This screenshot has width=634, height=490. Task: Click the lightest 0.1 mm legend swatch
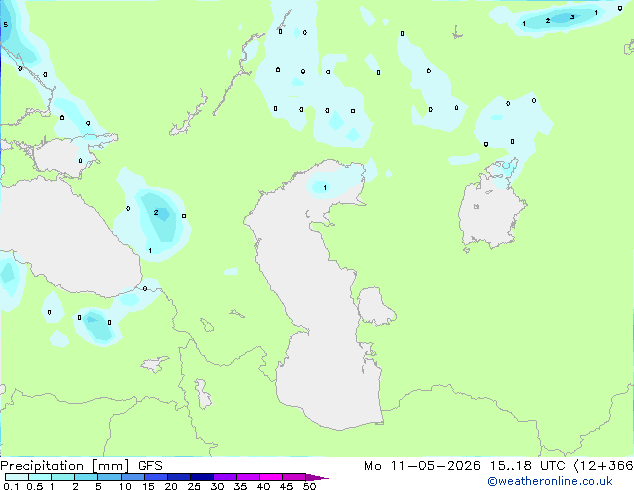(17, 477)
